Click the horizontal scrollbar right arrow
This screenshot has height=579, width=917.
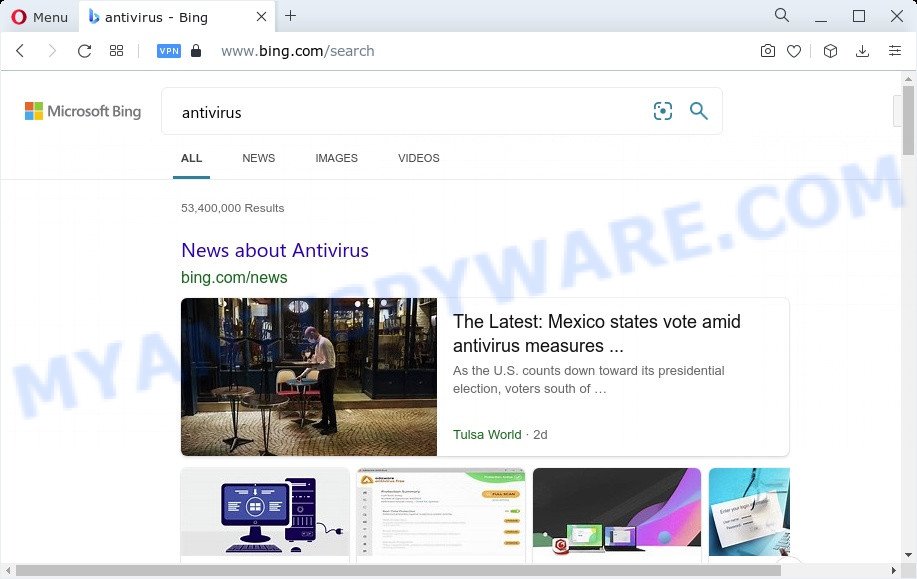tap(894, 570)
